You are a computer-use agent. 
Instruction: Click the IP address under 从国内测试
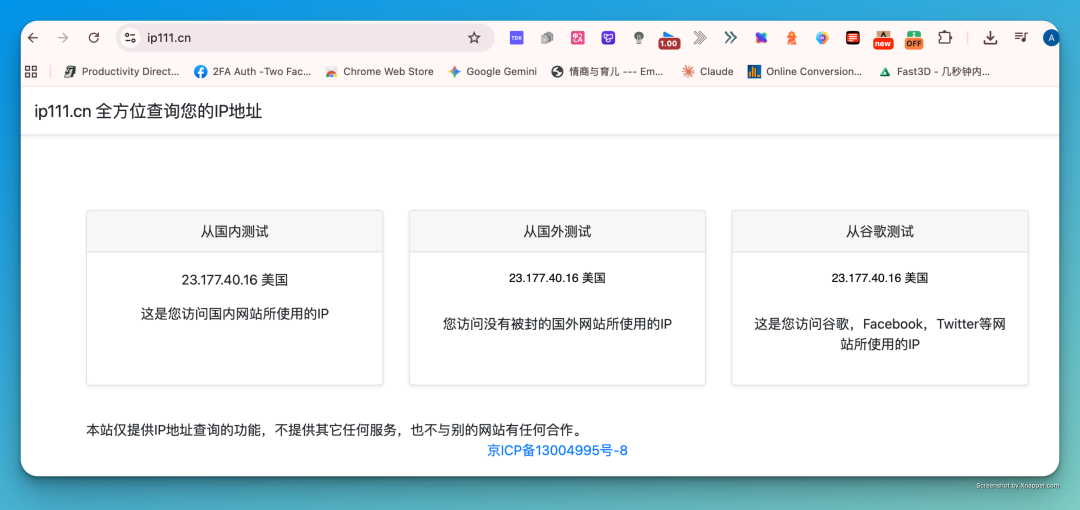[234, 280]
